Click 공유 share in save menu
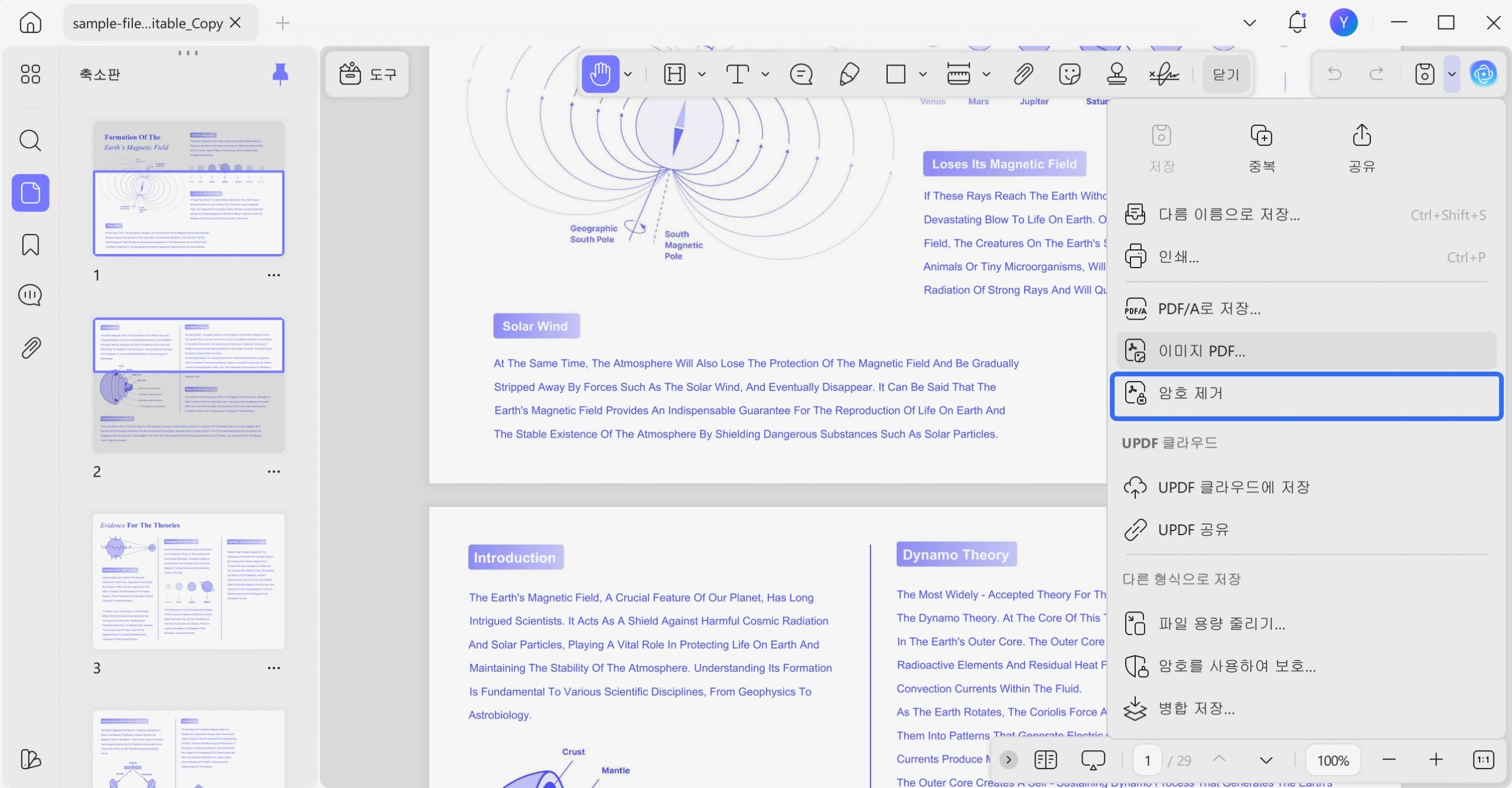Screen dimensions: 1512x788 pyautogui.click(x=1361, y=149)
